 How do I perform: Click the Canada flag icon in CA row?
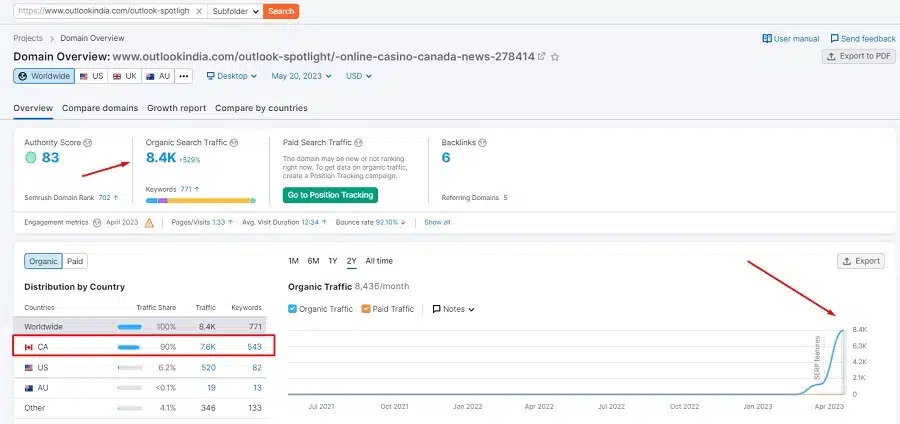pos(29,347)
